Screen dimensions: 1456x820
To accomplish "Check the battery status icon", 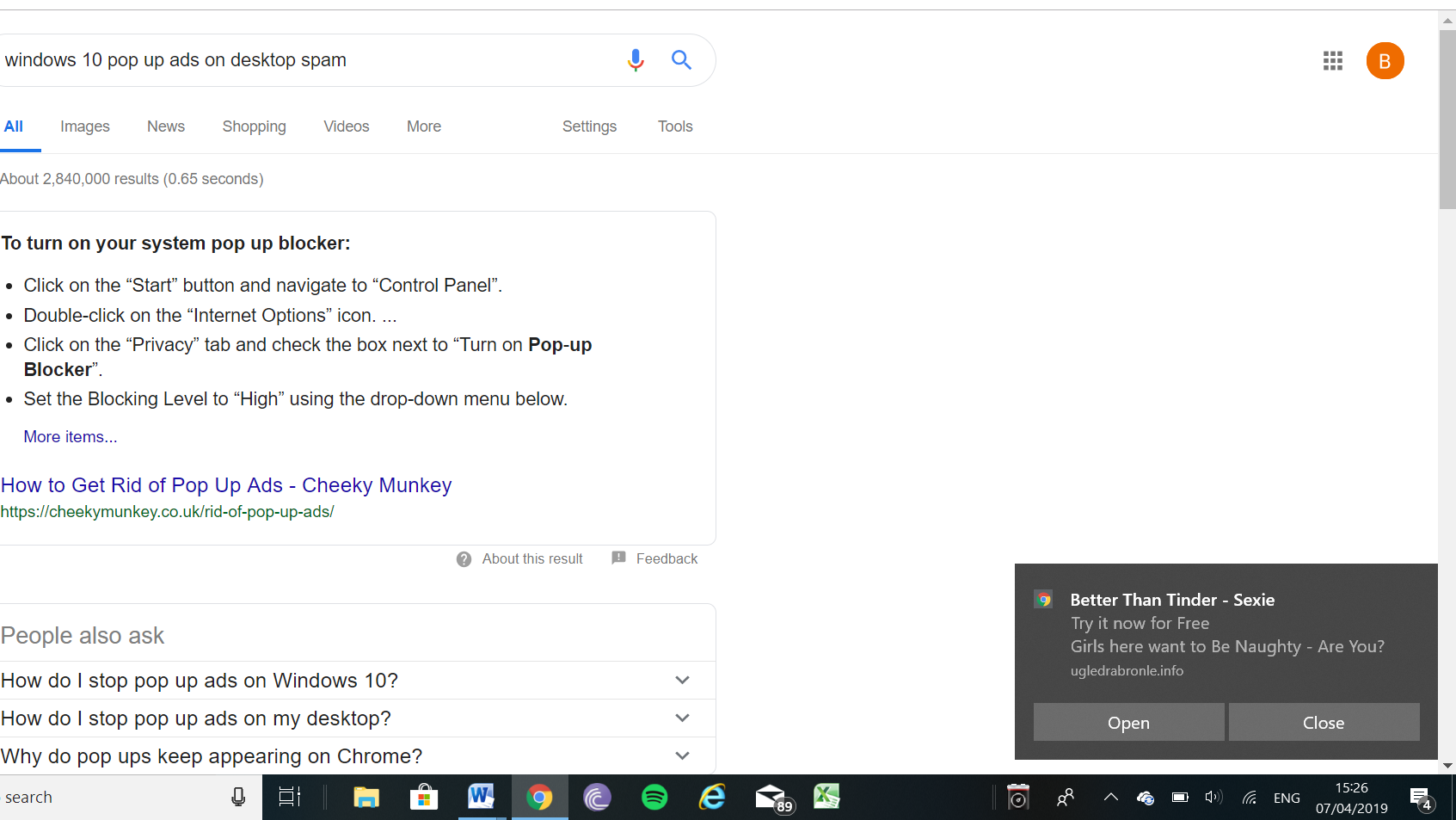I will point(1180,798).
